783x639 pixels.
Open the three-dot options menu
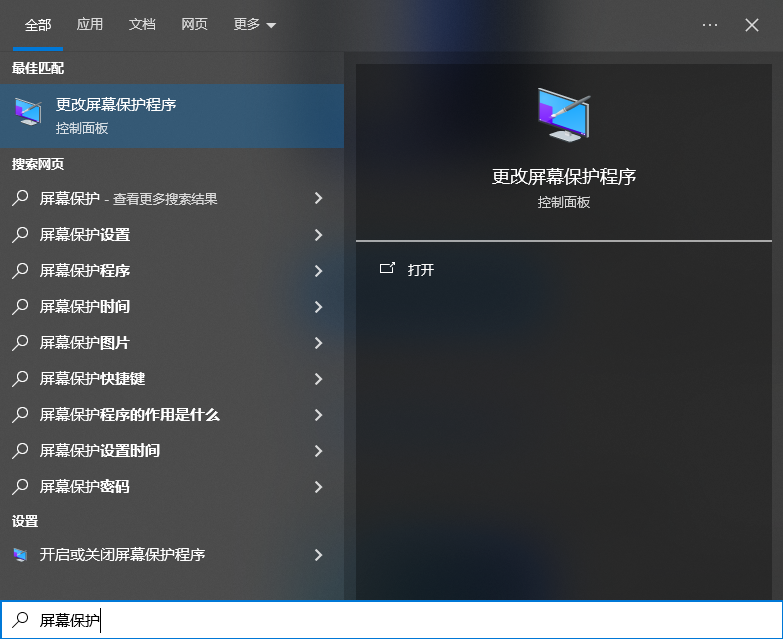point(710,25)
